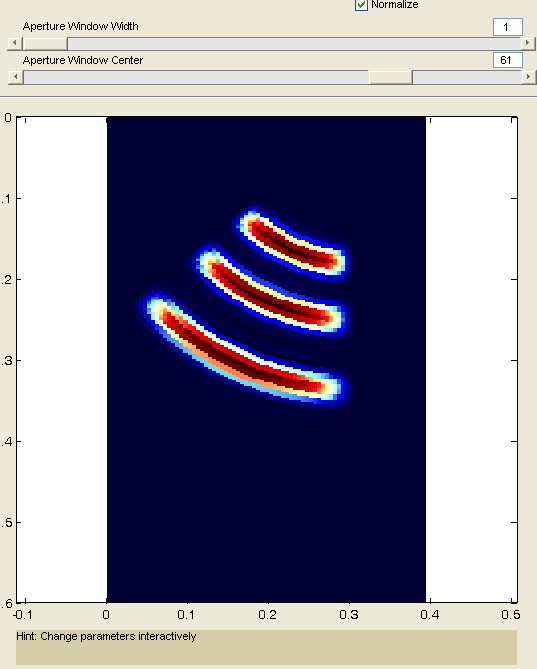Click the Aperture Window Center label
The width and height of the screenshot is (537, 669).
83,60
